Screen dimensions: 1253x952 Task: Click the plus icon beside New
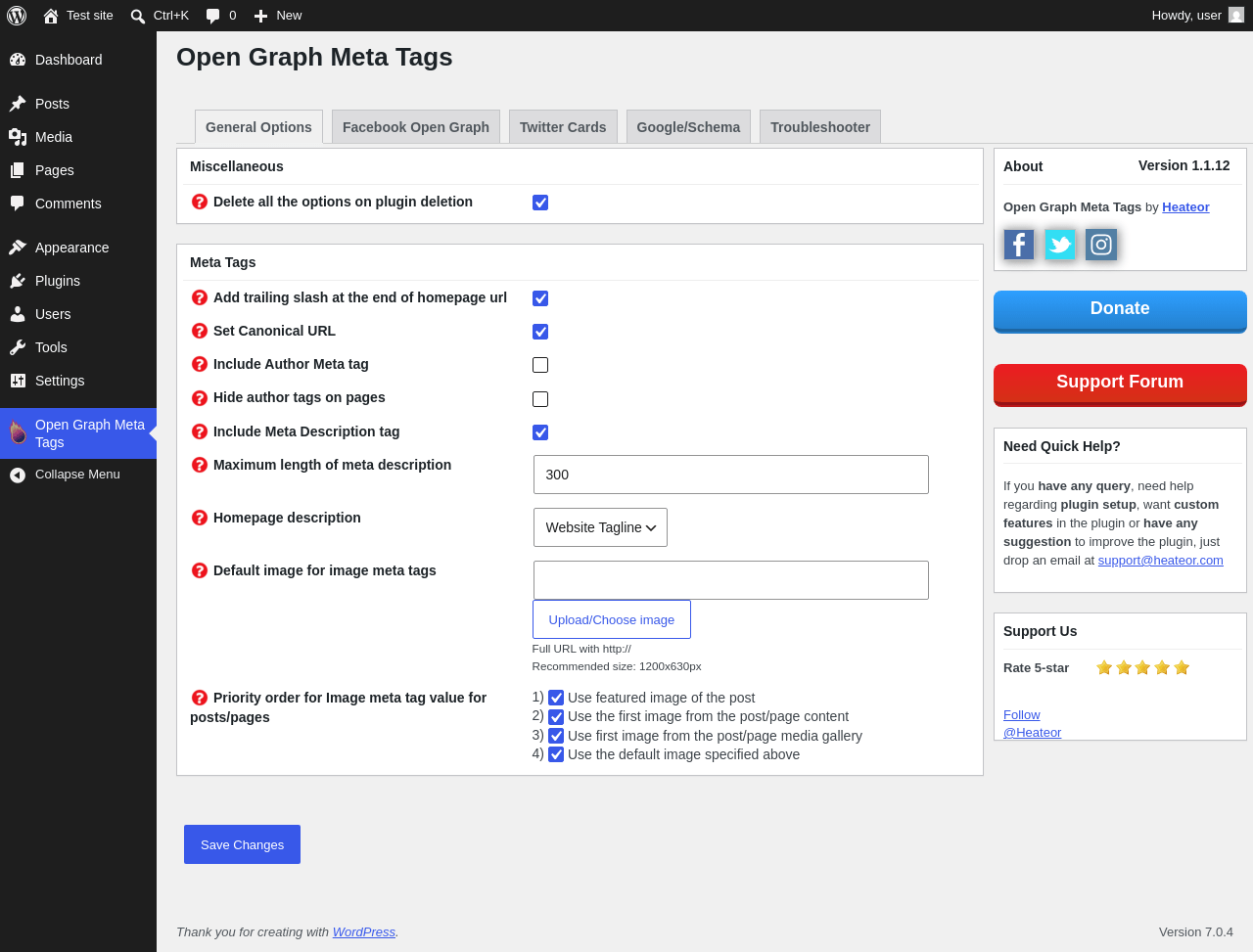260,16
